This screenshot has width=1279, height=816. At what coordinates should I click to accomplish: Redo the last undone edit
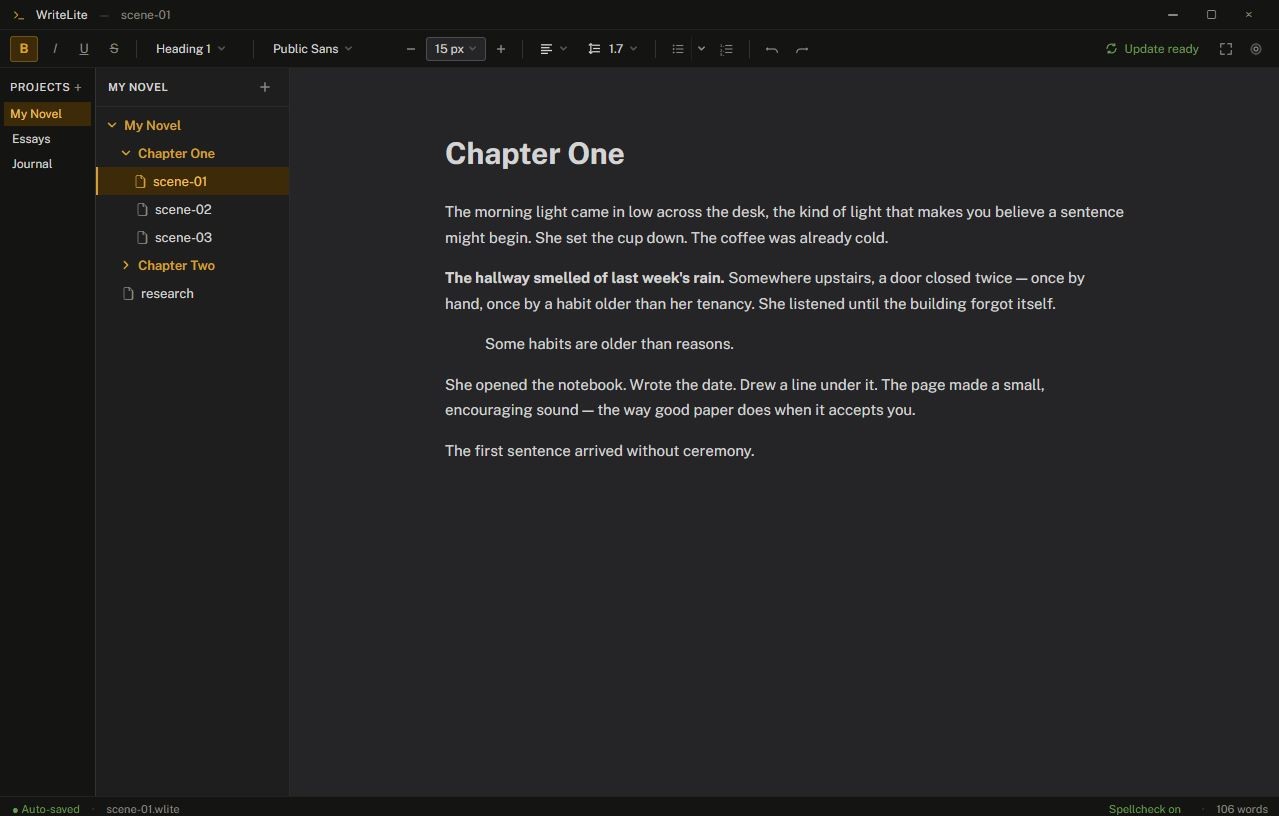point(802,48)
